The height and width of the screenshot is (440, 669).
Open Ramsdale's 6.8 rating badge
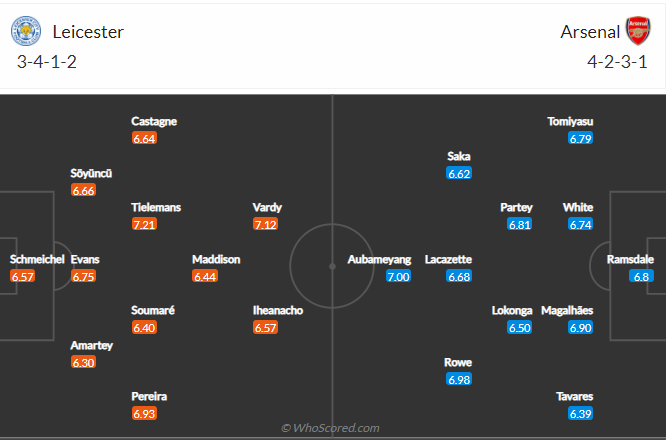tap(641, 276)
